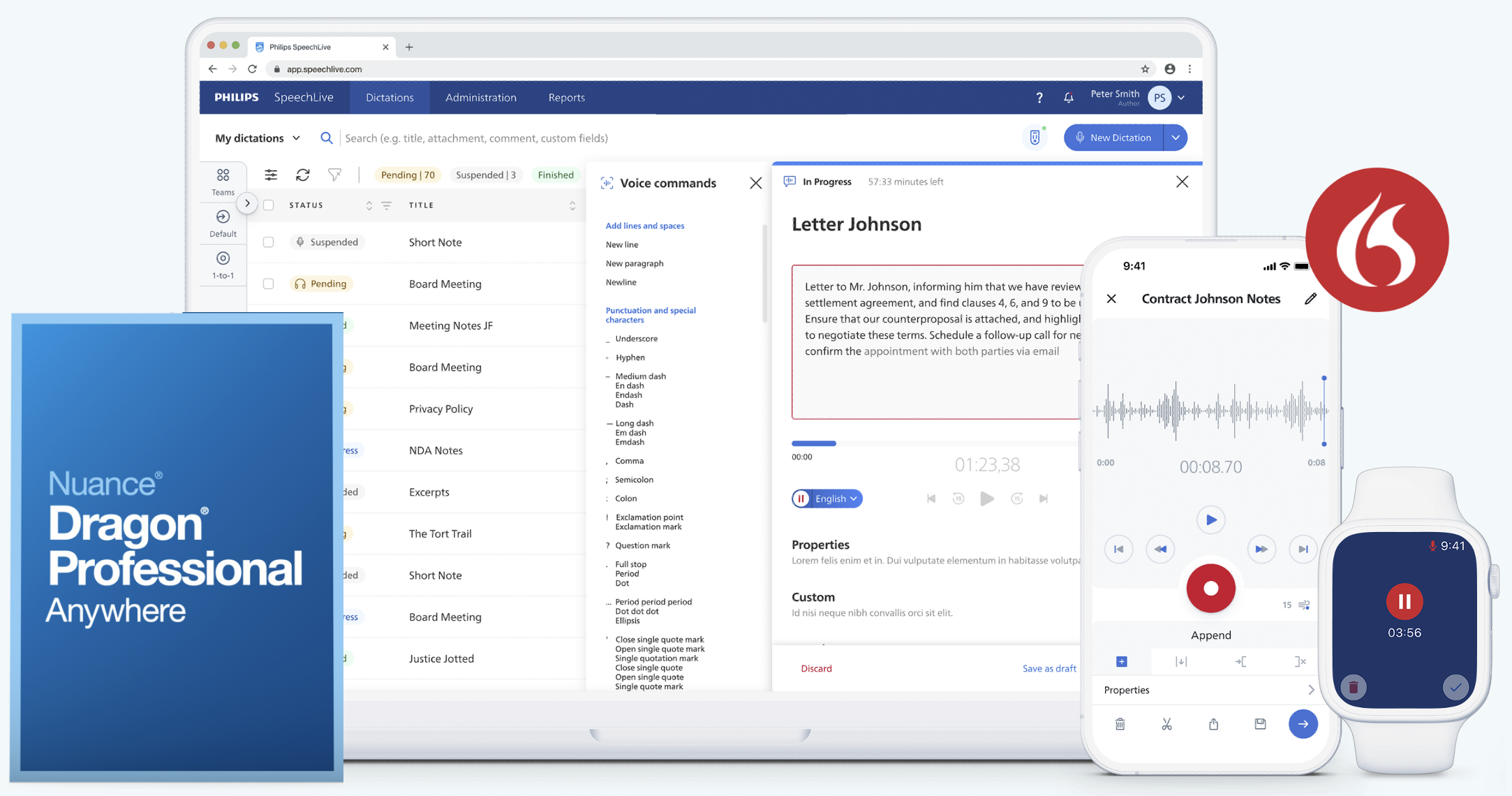1512x796 pixels.
Task: Click the phone waveform timeline
Action: 1210,411
